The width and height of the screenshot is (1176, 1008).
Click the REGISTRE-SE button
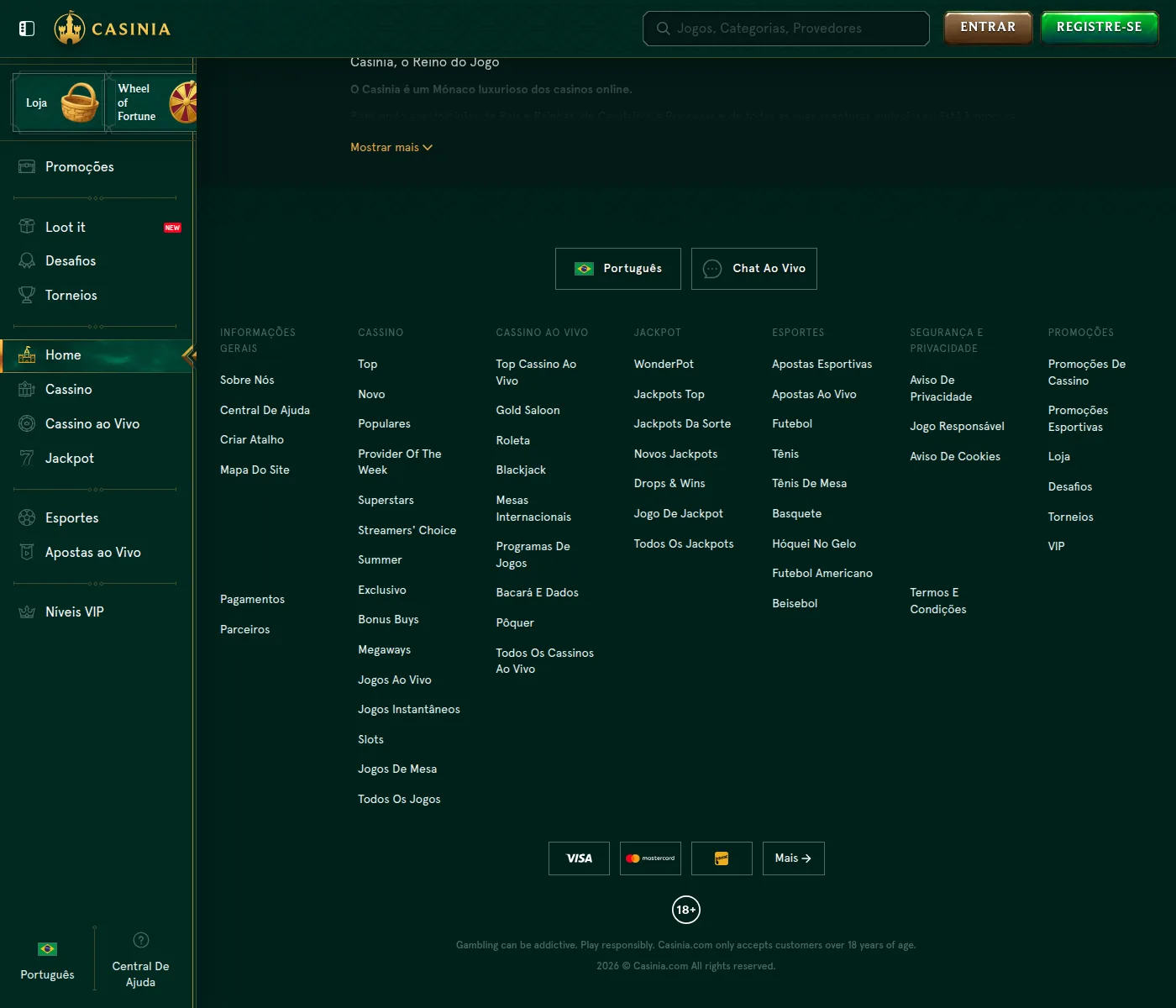click(x=1100, y=27)
